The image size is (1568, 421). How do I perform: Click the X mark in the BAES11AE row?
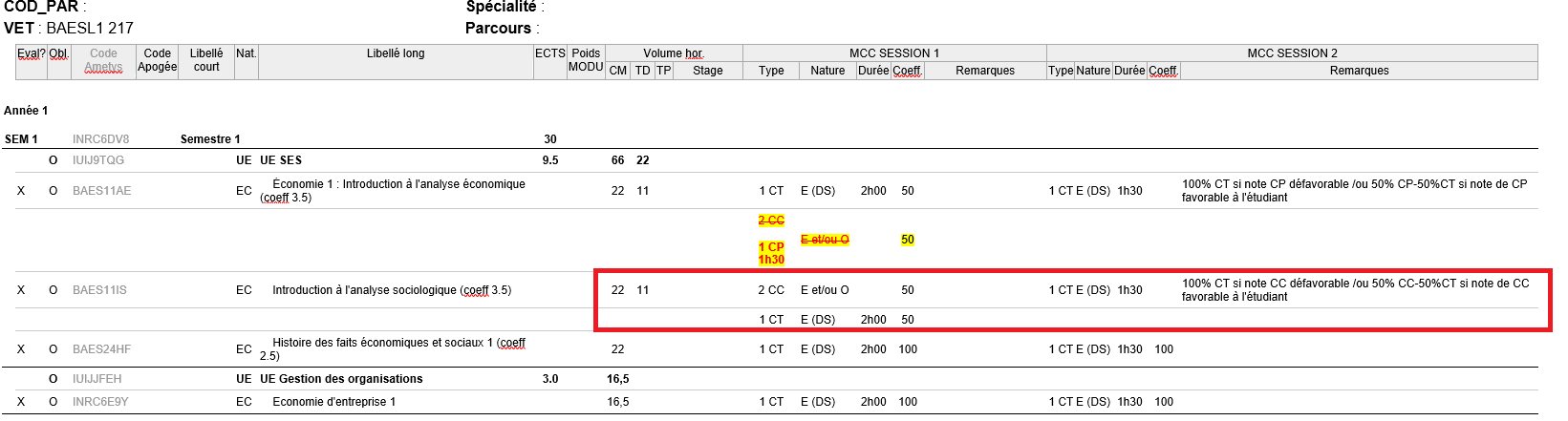click(x=21, y=191)
